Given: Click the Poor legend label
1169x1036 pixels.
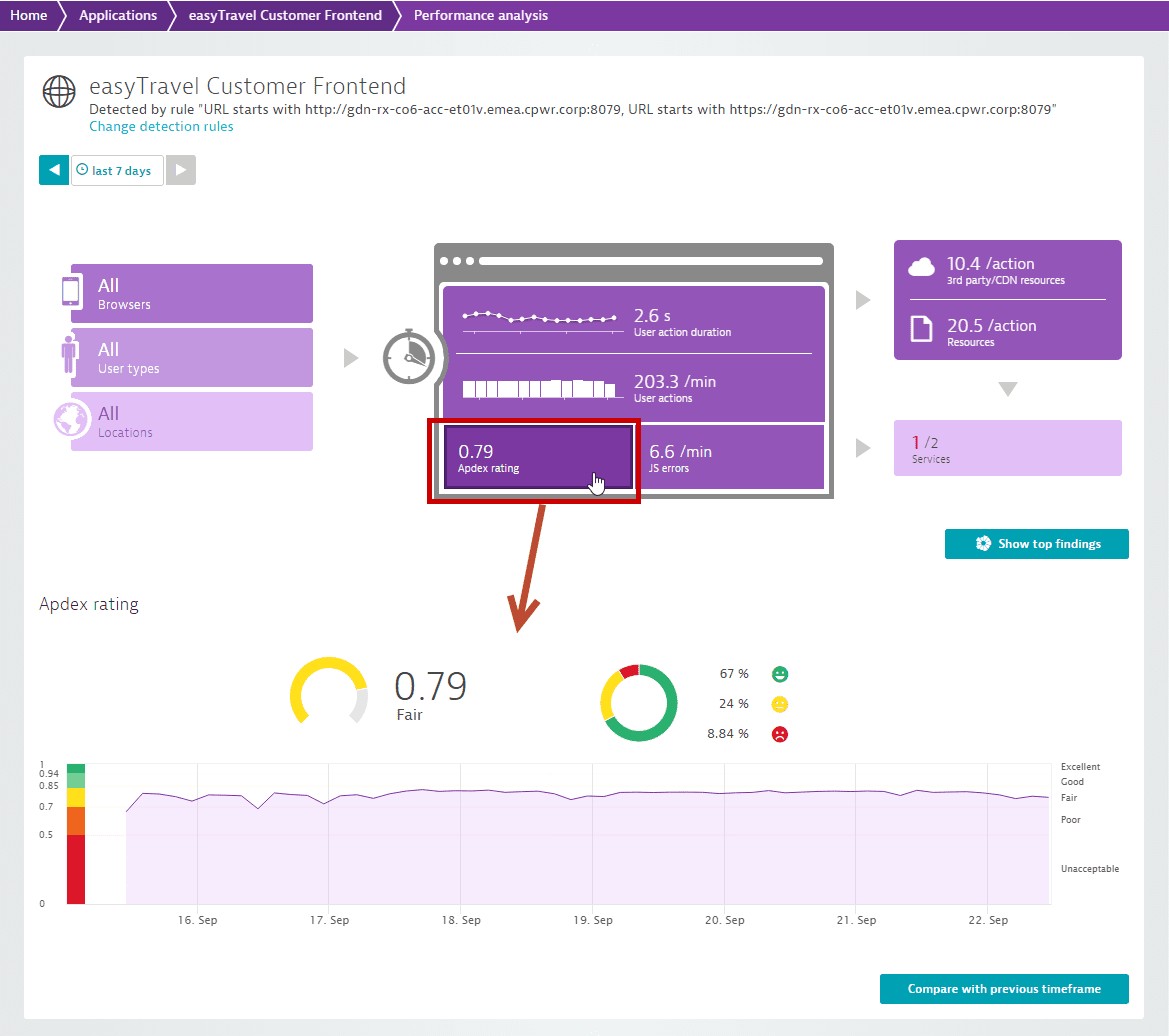Looking at the screenshot, I should click(1071, 820).
